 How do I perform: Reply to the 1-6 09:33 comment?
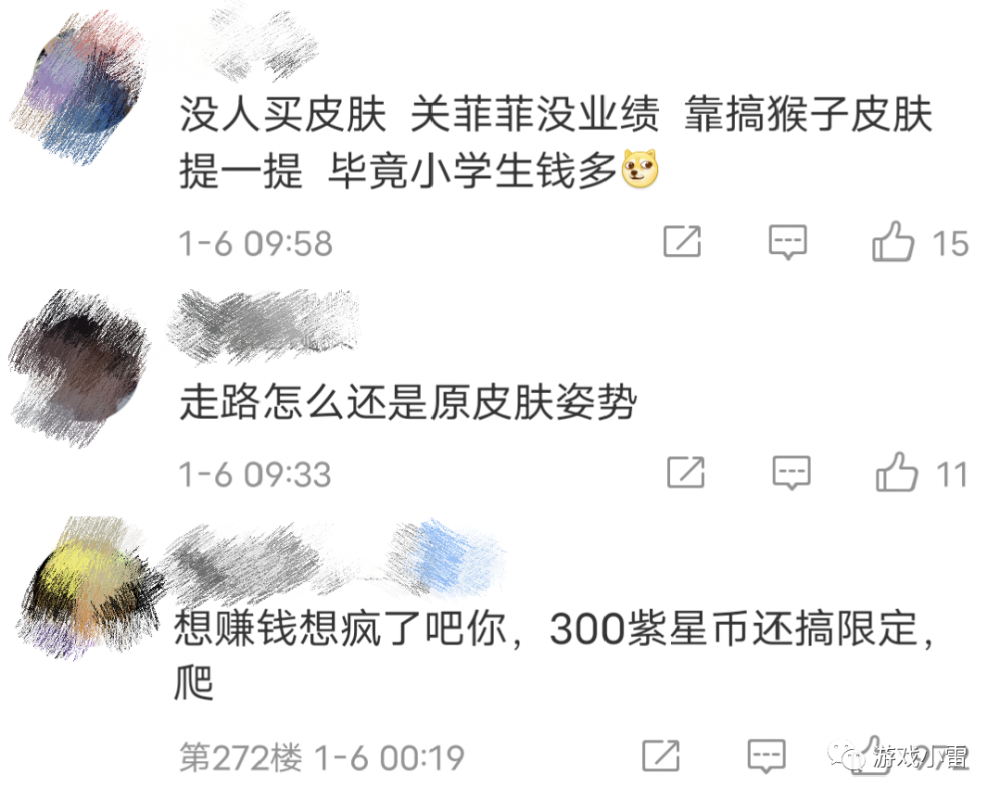click(x=791, y=473)
